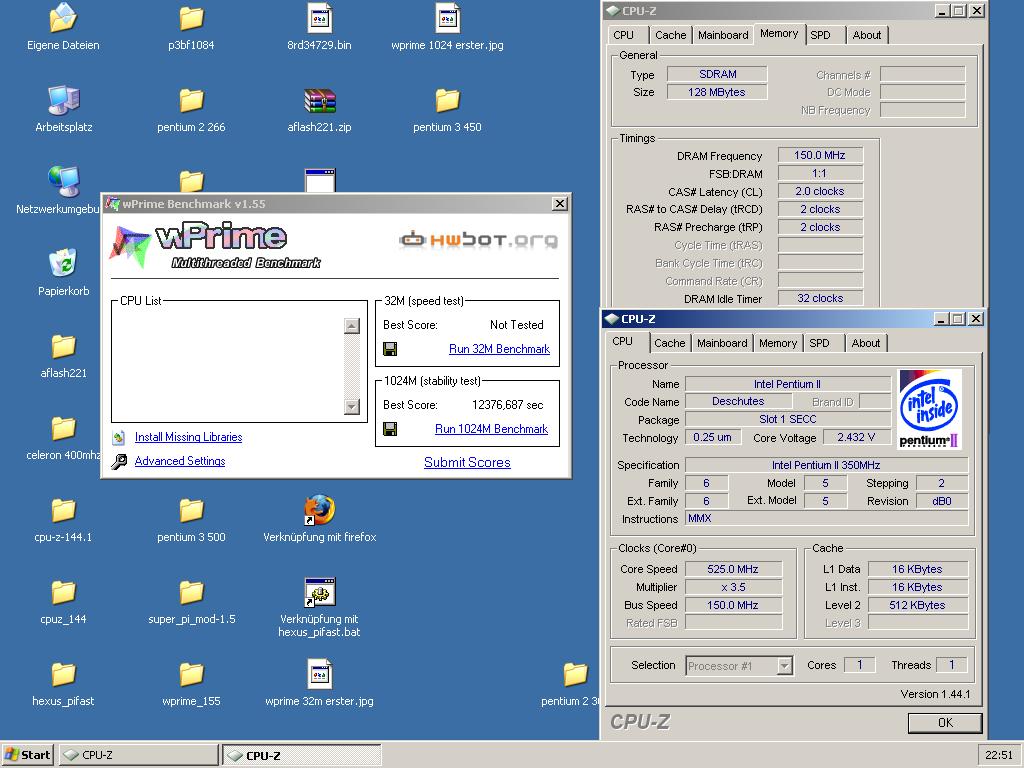
Task: Open the Papierkorb recycle bin icon
Action: 63,263
